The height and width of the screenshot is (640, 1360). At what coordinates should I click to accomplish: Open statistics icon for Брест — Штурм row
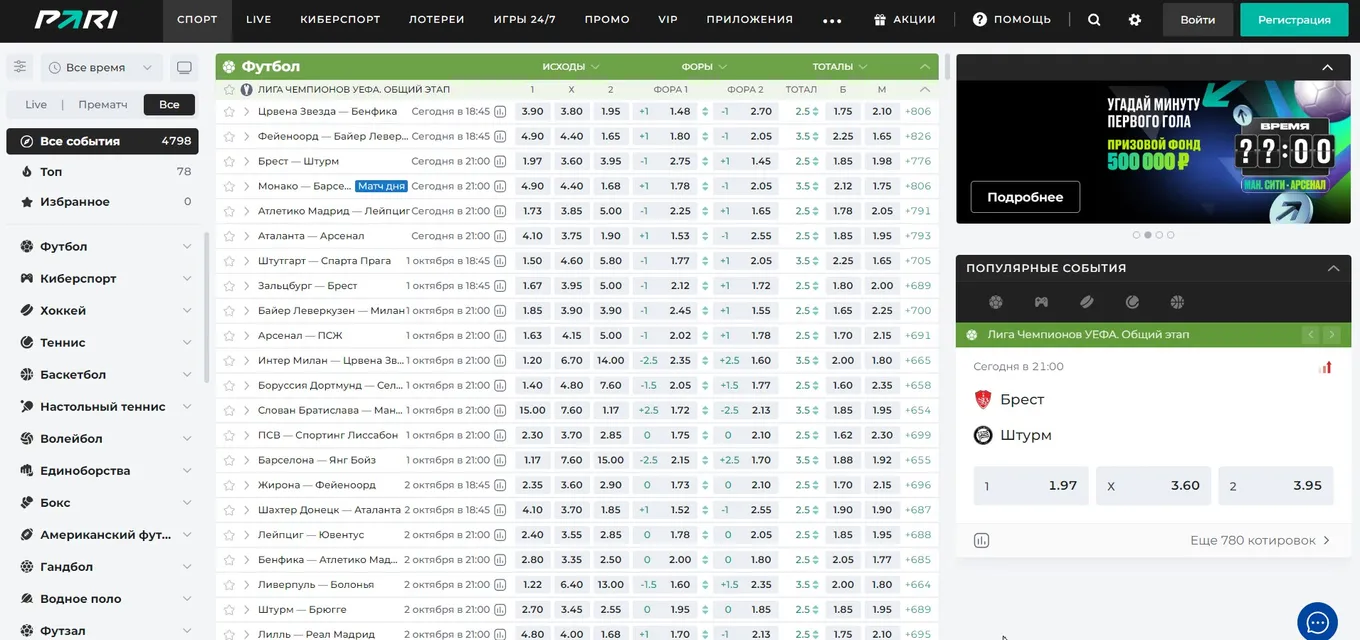[x=500, y=161]
